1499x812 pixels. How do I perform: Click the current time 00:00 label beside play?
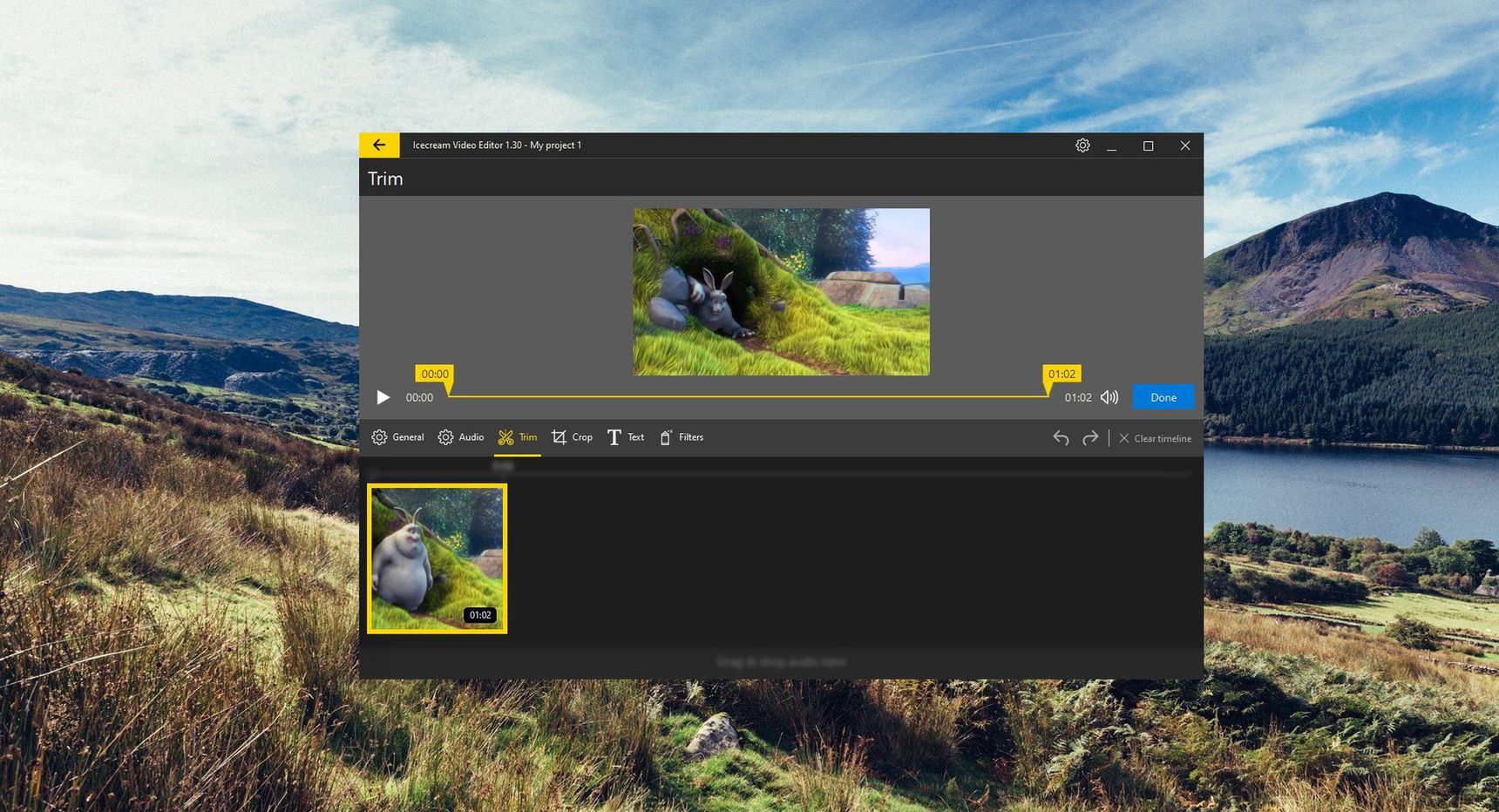point(419,397)
